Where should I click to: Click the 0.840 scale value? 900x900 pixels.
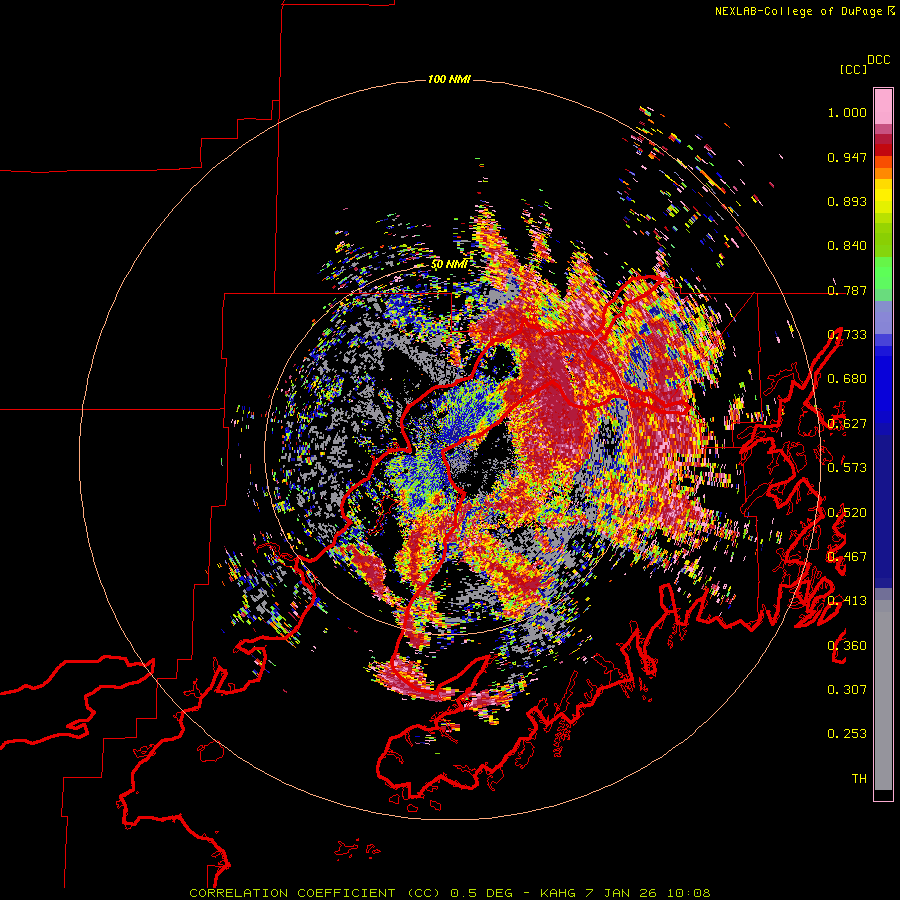coord(847,246)
